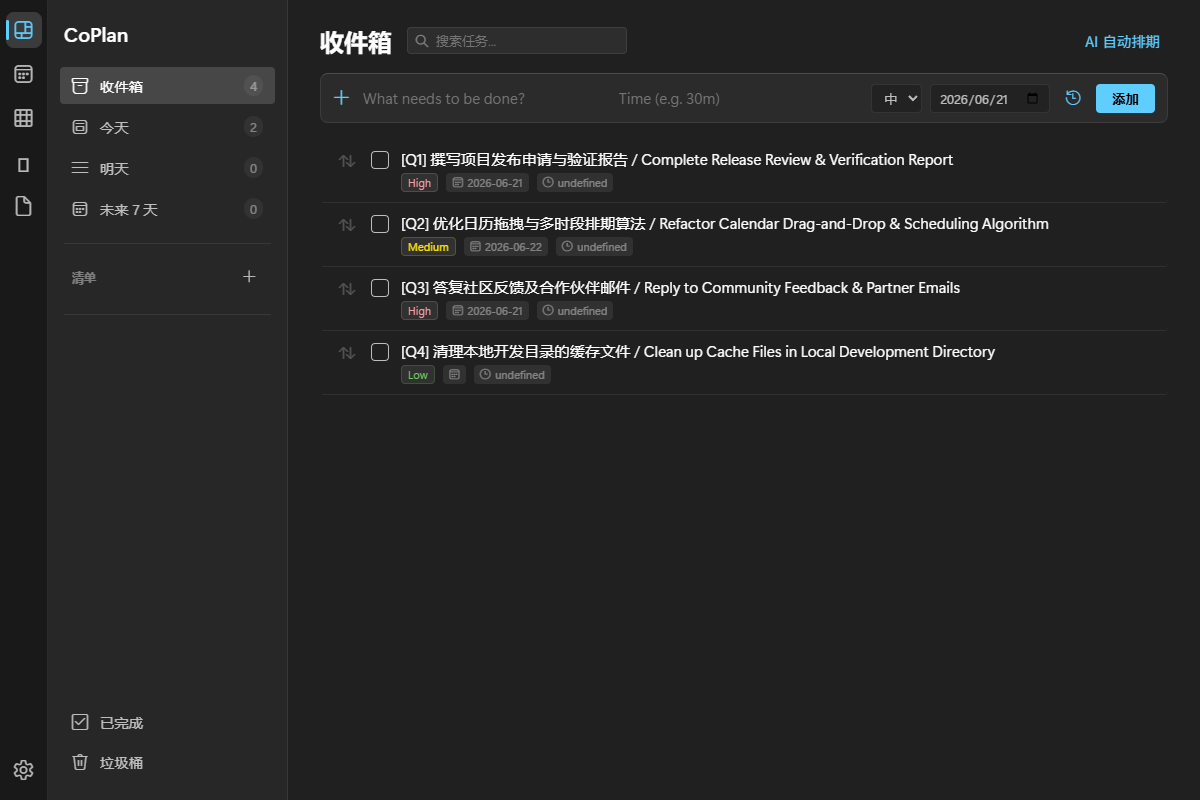
Task: Click the Low priority tag on Q4
Action: point(418,375)
